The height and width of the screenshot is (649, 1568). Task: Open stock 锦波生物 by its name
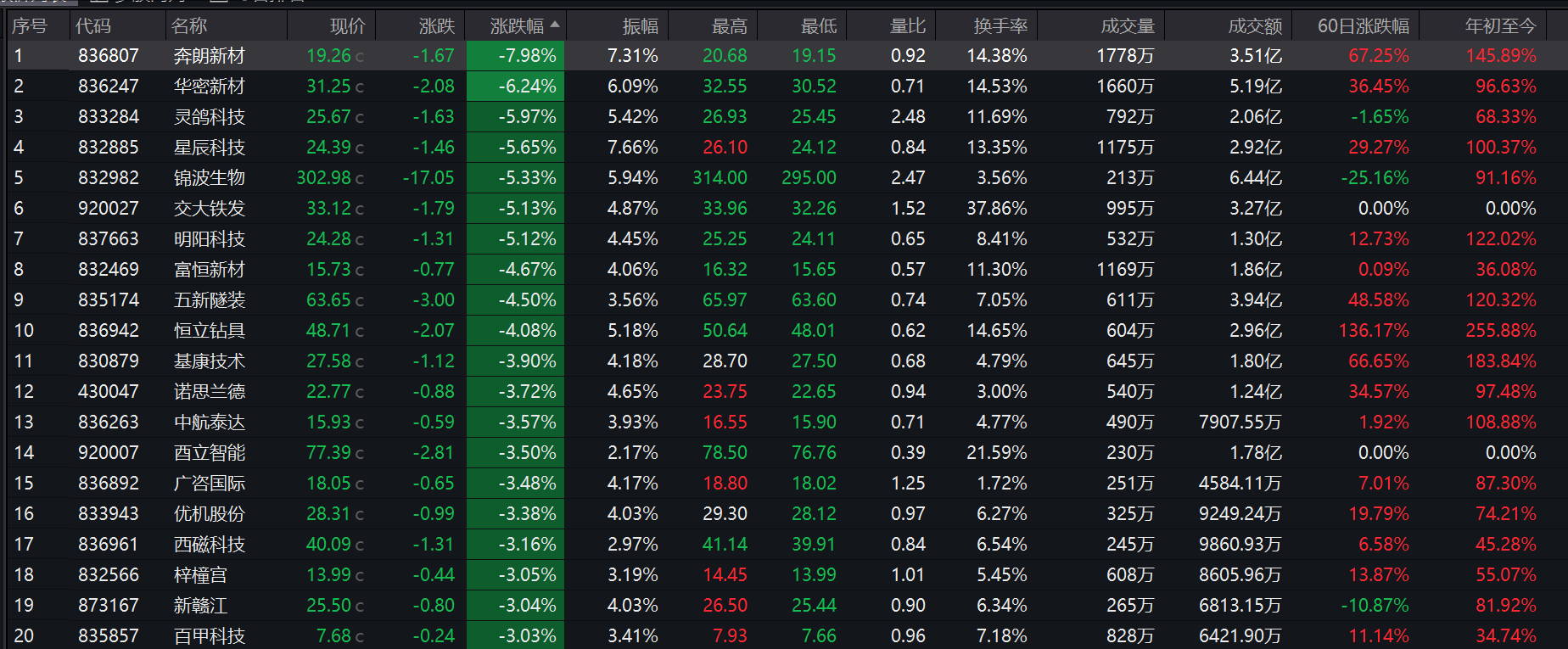210,178
